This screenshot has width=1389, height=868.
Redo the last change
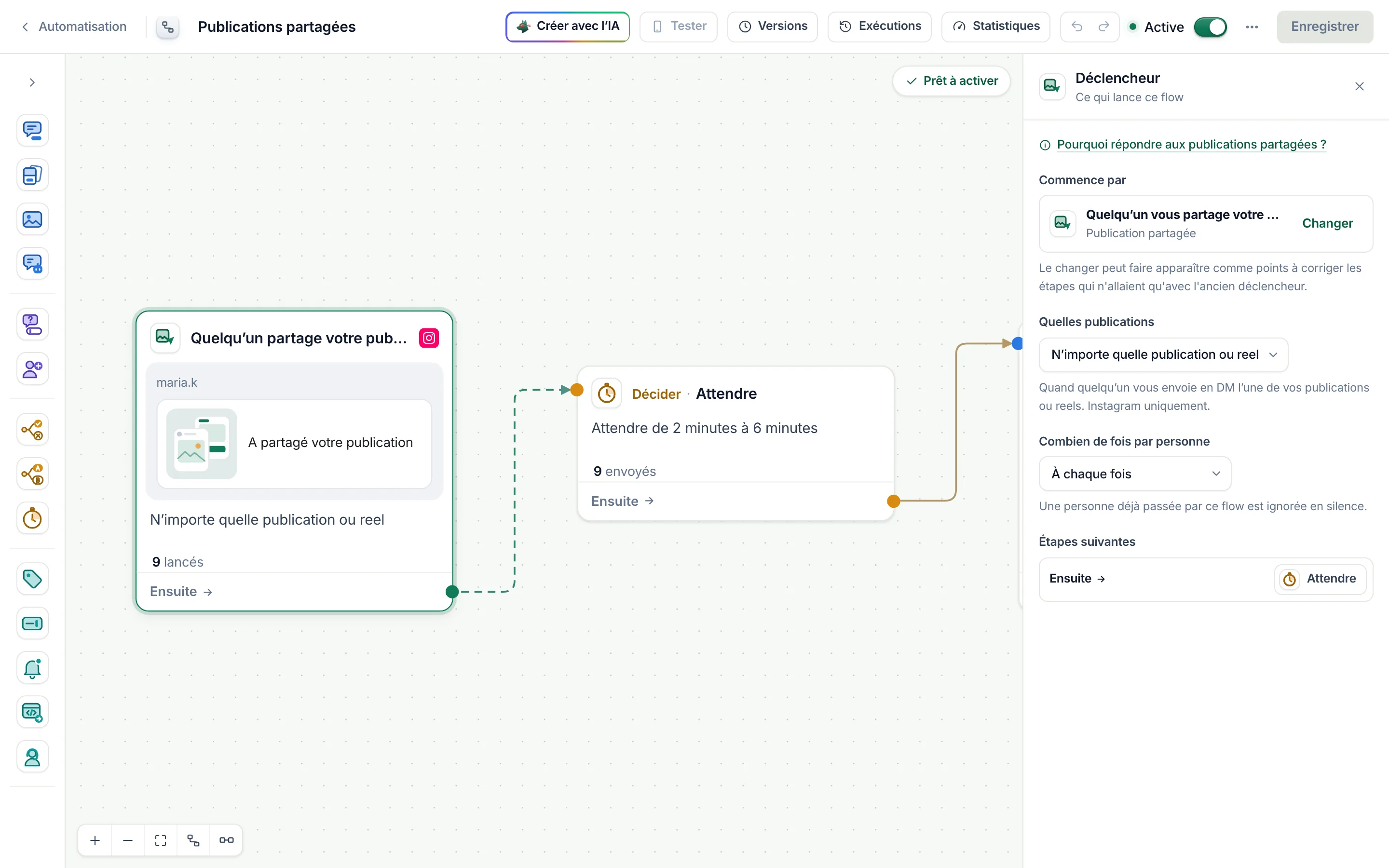[1104, 27]
